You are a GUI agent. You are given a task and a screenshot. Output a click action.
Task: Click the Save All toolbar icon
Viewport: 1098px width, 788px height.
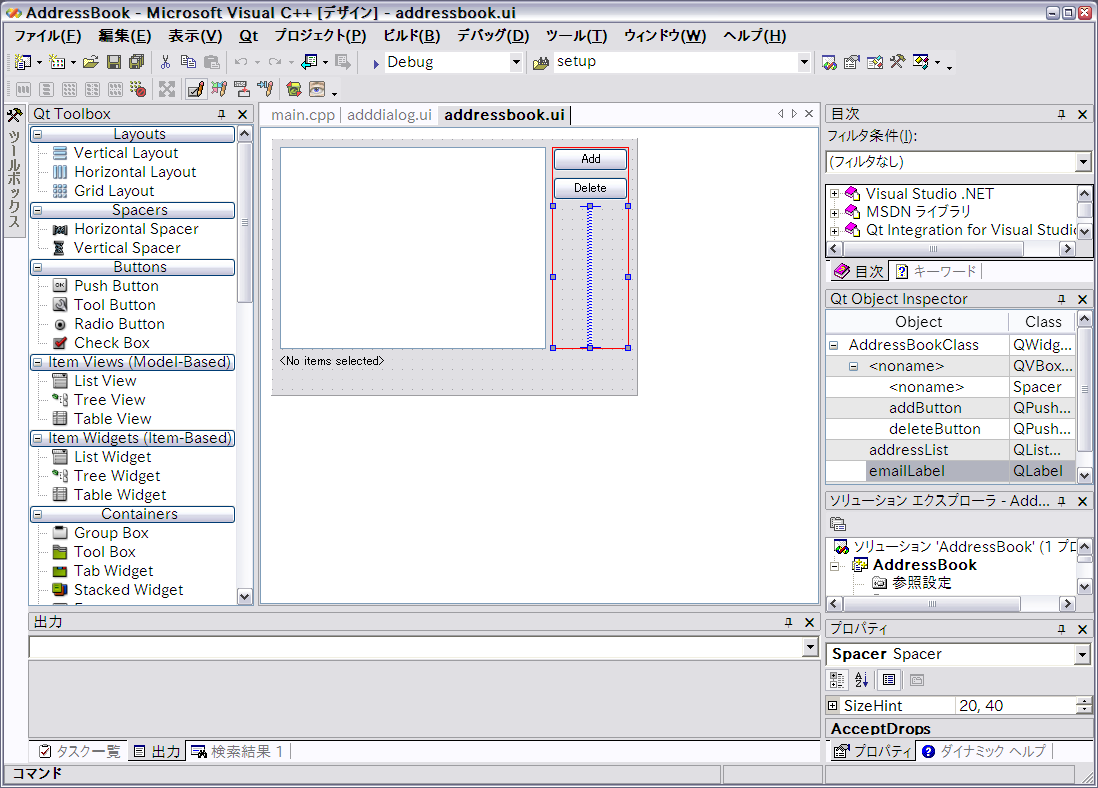137,62
